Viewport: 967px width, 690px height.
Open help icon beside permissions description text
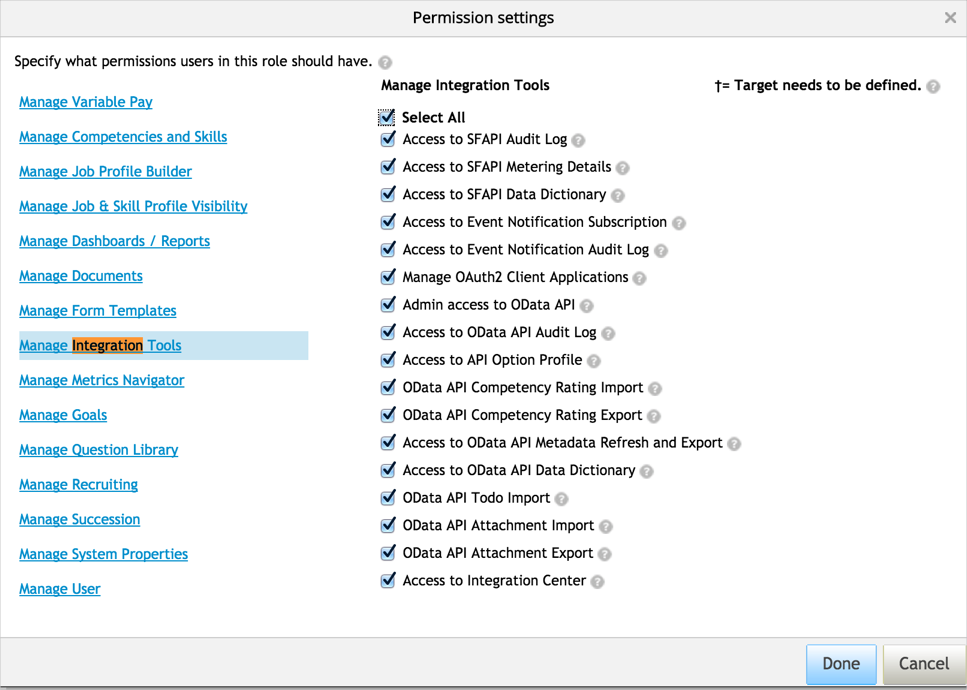(x=385, y=62)
